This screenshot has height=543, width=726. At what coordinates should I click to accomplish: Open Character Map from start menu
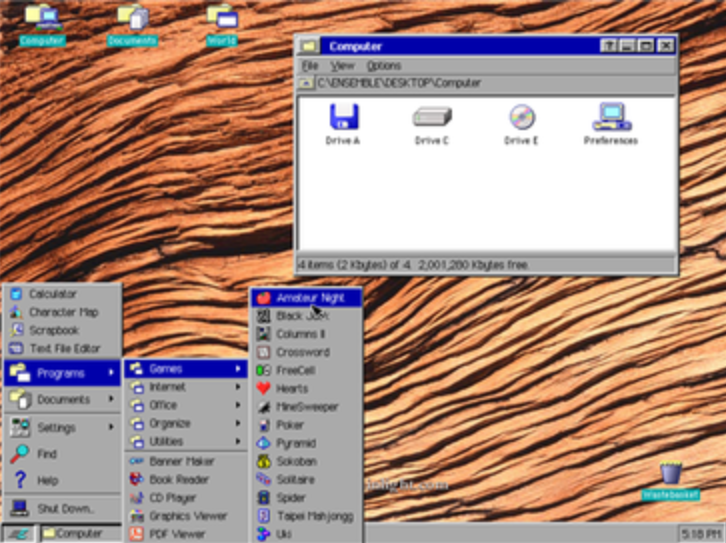(x=63, y=312)
